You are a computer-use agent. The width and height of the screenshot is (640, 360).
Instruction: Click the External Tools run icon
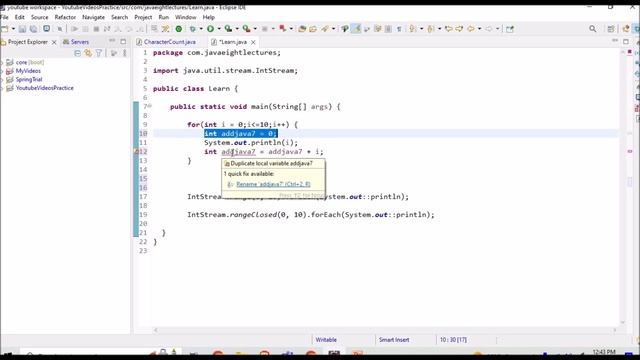247,29
